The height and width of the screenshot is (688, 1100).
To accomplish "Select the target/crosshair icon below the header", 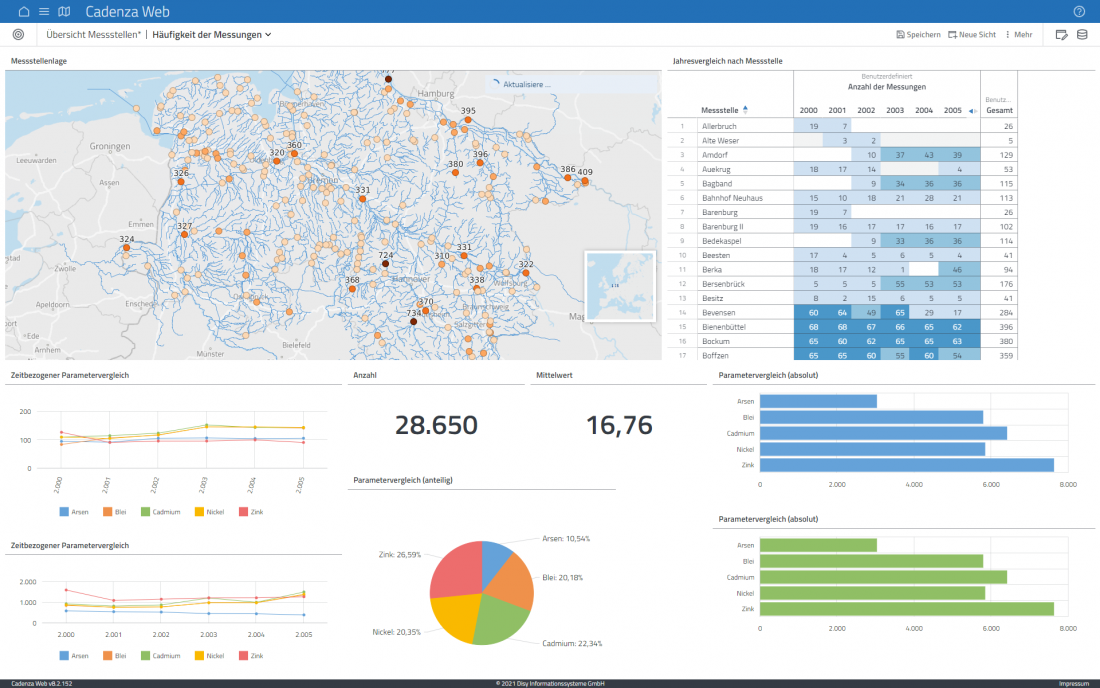I will (17, 34).
